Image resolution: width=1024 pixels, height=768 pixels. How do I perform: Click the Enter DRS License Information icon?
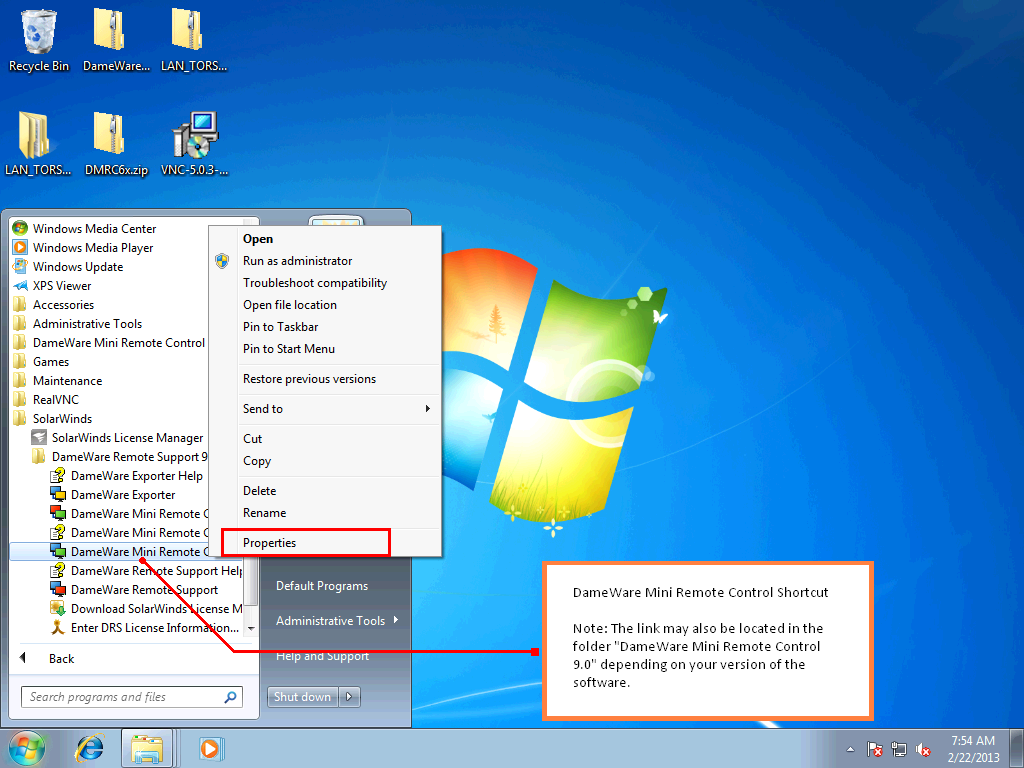point(58,627)
